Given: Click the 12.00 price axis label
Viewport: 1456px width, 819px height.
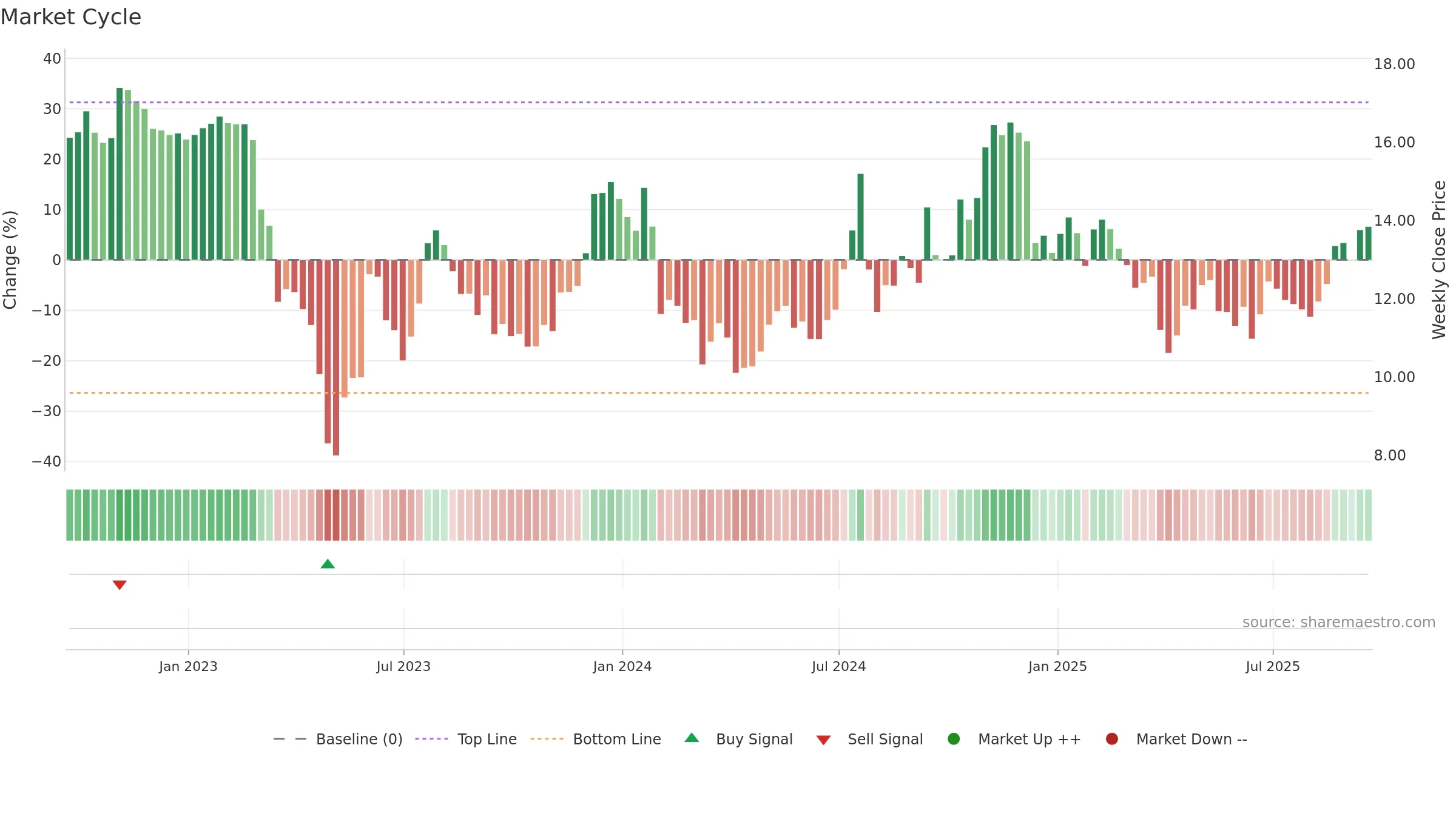Looking at the screenshot, I should click(x=1394, y=298).
